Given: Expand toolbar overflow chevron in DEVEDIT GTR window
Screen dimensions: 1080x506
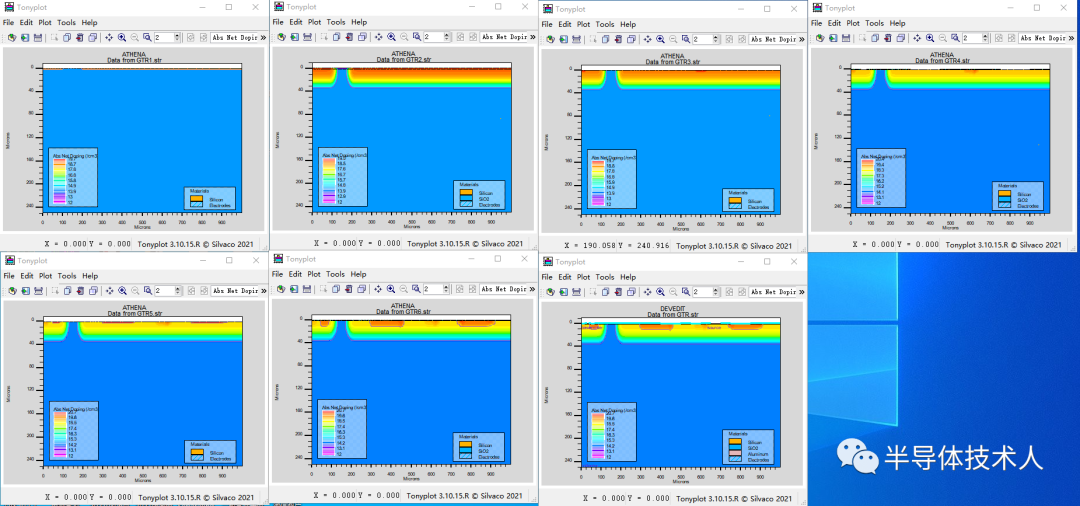Looking at the screenshot, I should [802, 292].
